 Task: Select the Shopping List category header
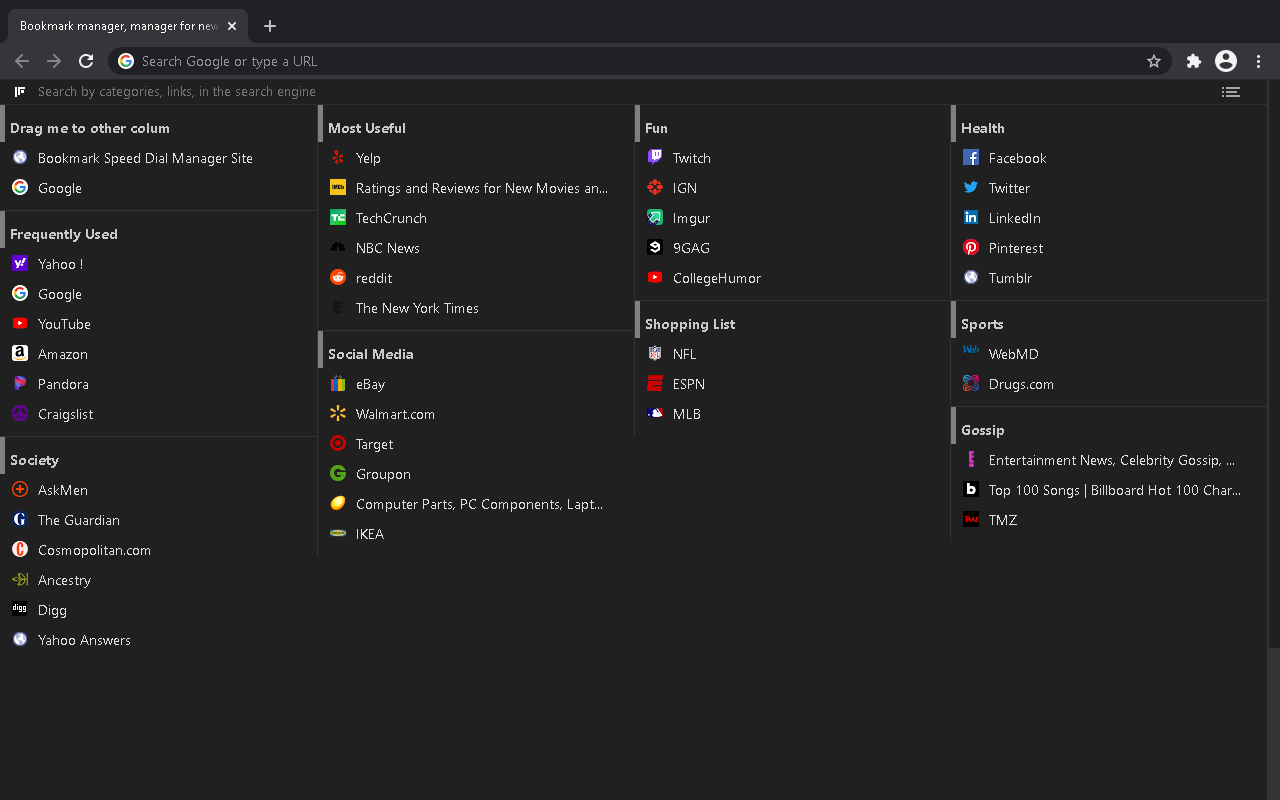(690, 324)
